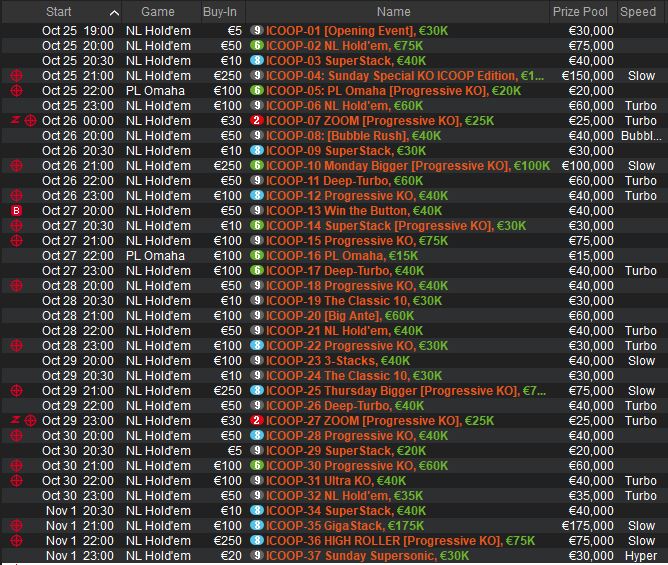Click the PL Omaha game cell for ICOOP-05
The width and height of the screenshot is (668, 565).
pyautogui.click(x=155, y=91)
